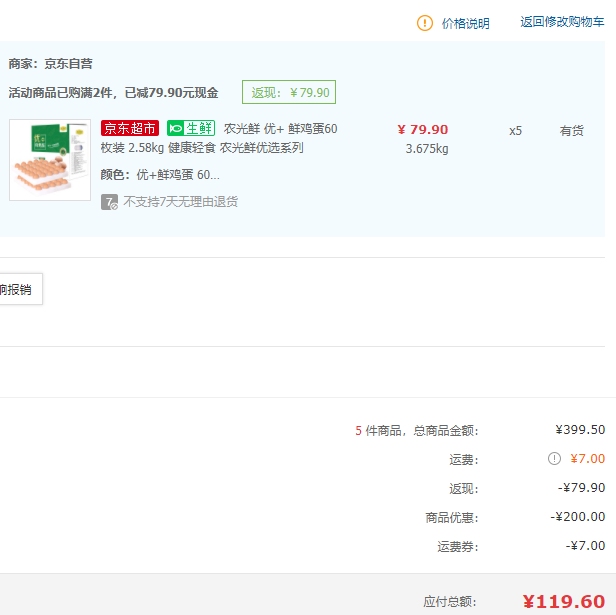Select the item price ¥ 79.90
Screen dimensions: 616x615
coord(422,130)
